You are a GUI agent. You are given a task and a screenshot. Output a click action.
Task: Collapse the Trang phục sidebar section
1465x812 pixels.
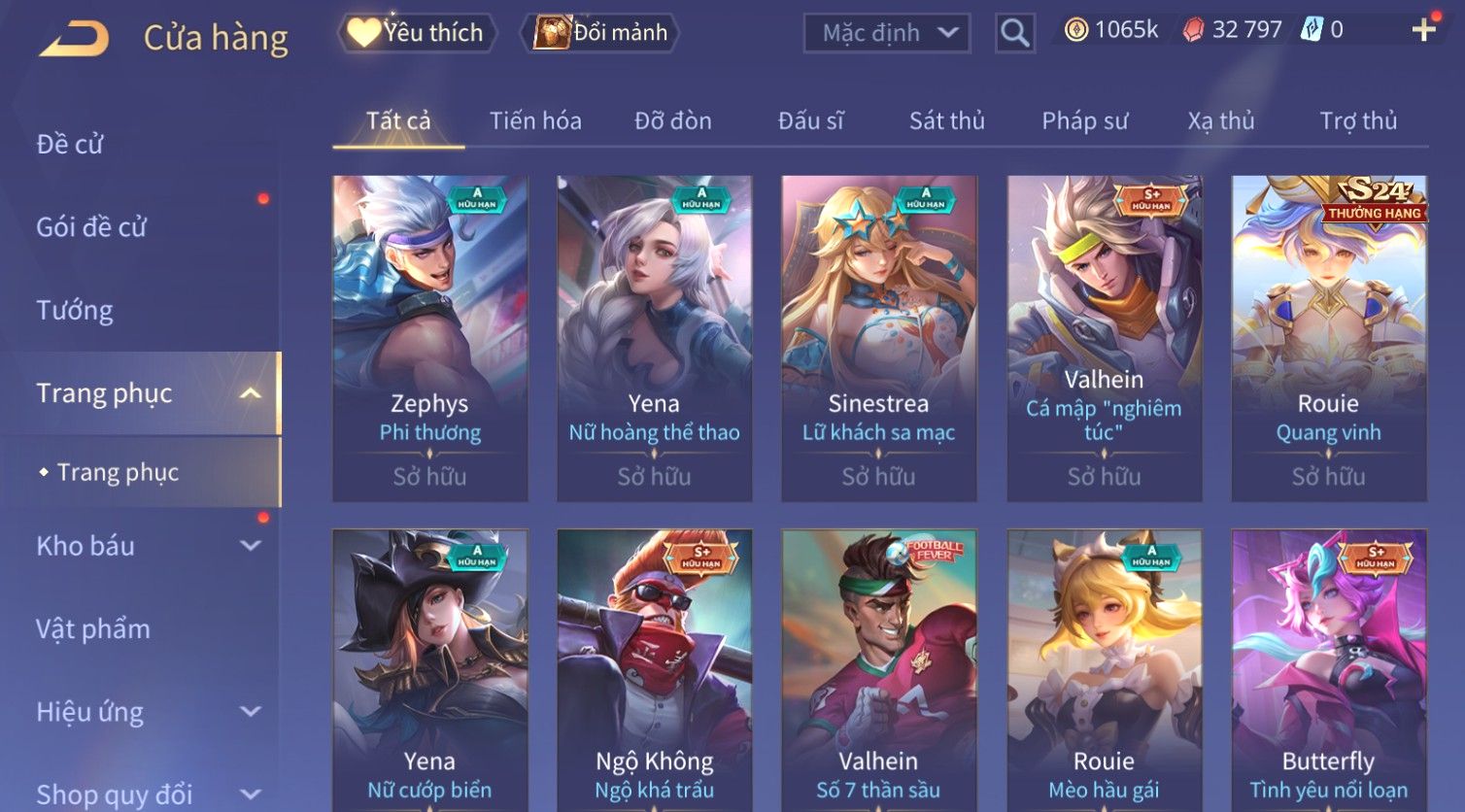251,393
